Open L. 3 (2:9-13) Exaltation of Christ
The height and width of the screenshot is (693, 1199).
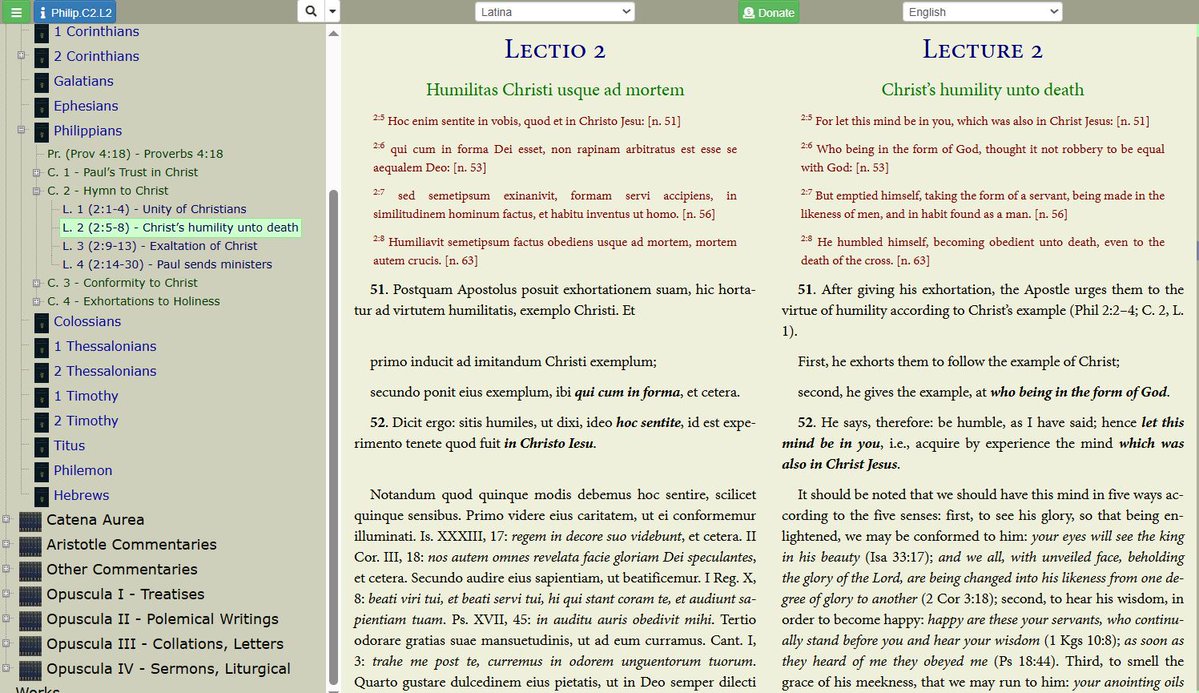[x=160, y=246]
